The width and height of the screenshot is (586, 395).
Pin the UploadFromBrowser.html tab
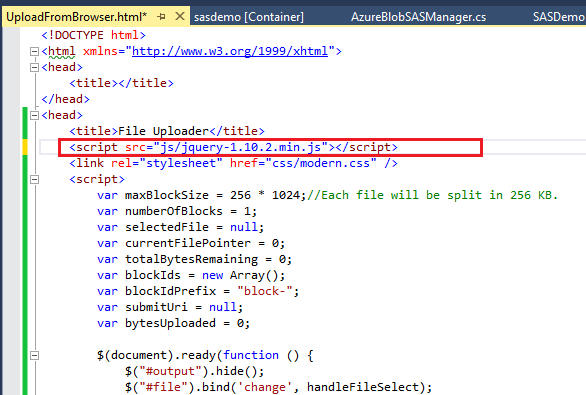[x=161, y=17]
